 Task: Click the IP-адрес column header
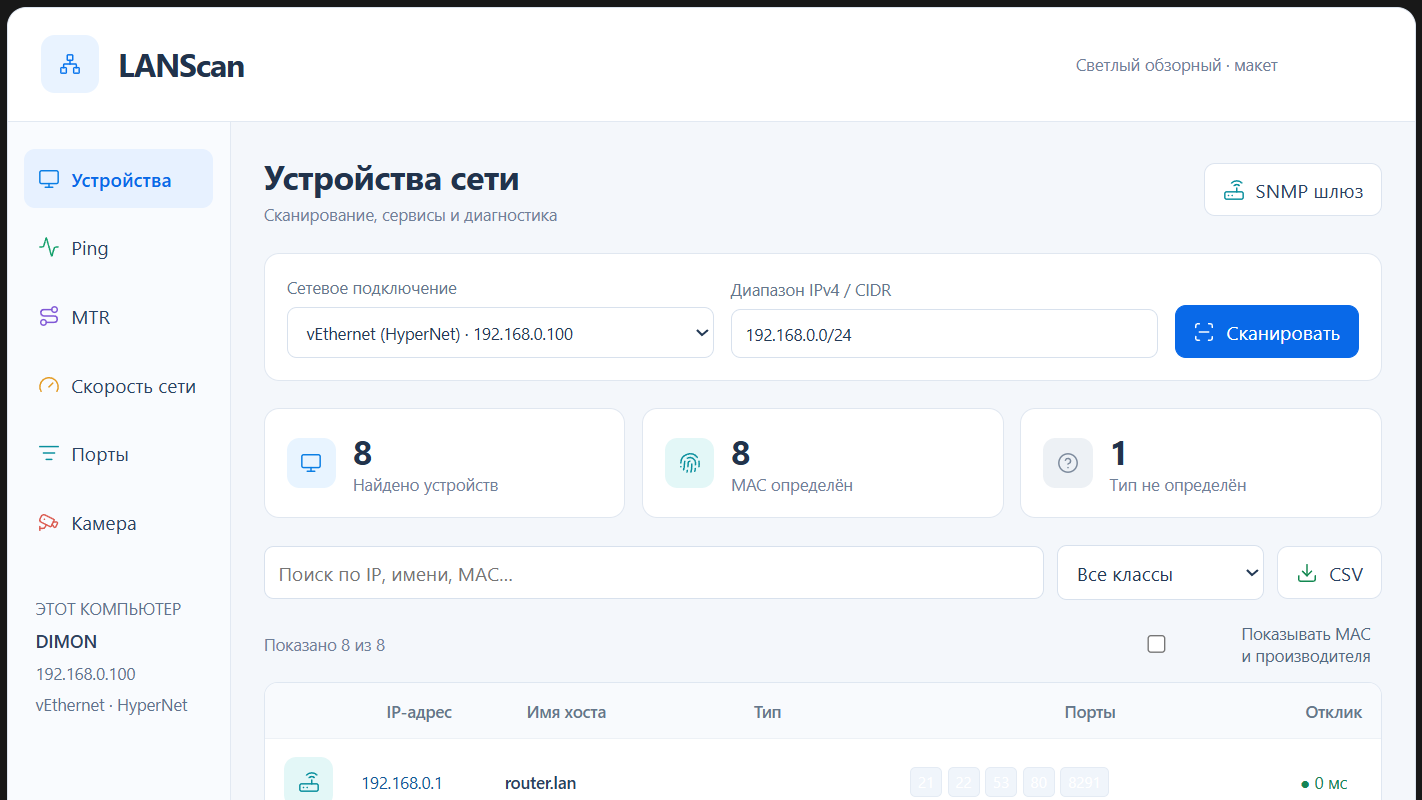(419, 712)
